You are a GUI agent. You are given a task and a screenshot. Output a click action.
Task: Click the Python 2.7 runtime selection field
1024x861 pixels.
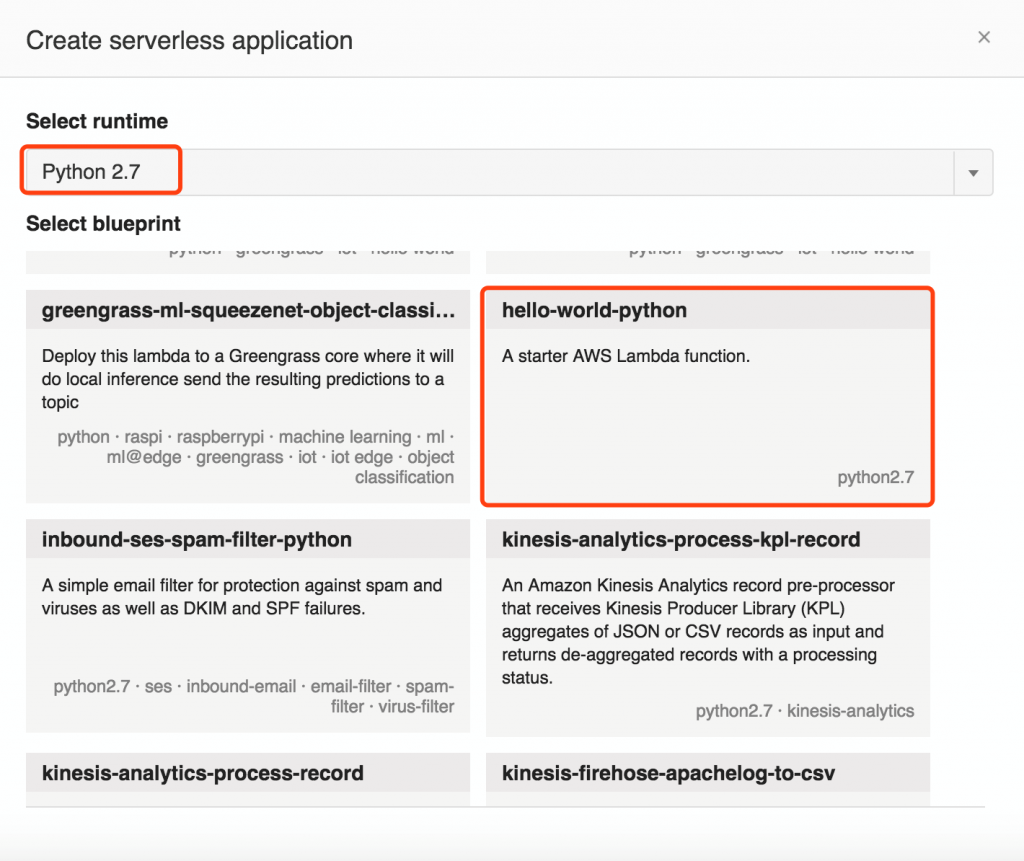tap(509, 172)
